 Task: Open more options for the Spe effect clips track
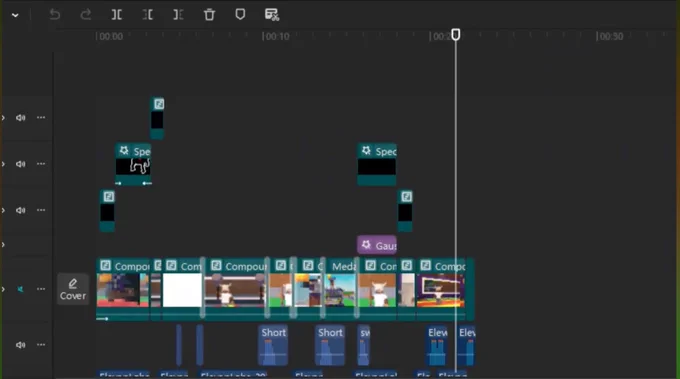coord(41,164)
